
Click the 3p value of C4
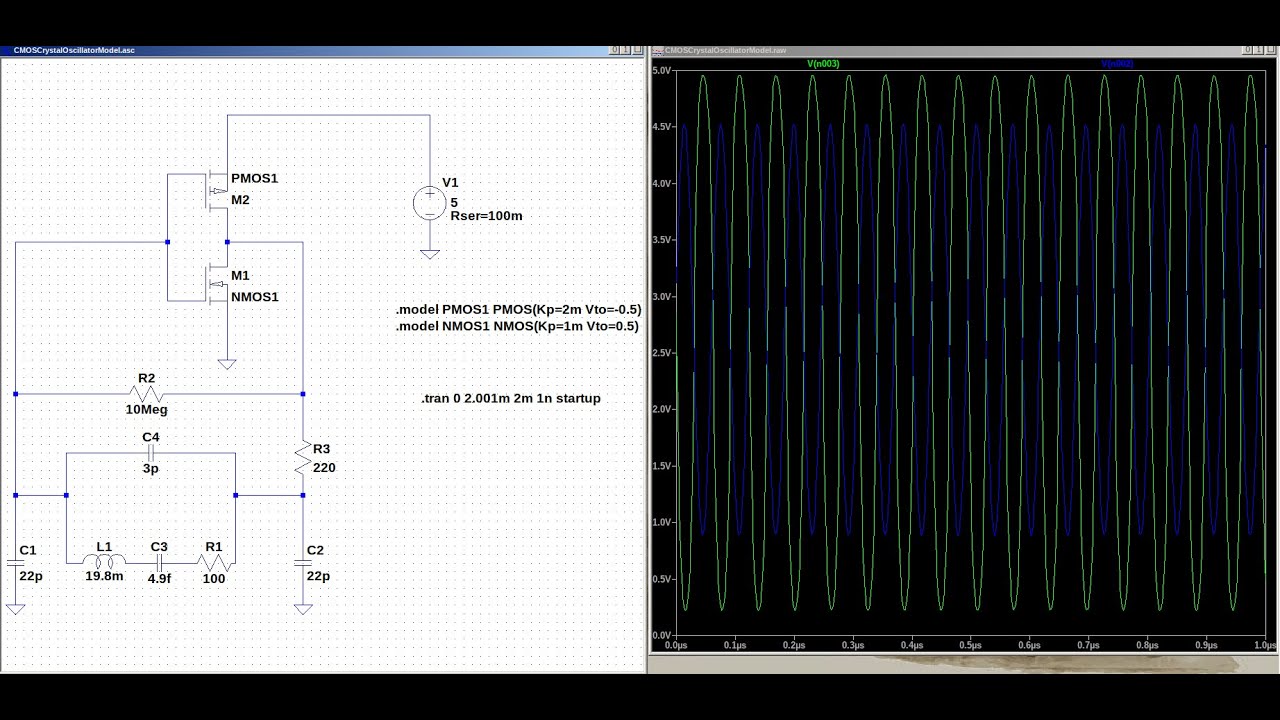pyautogui.click(x=150, y=469)
